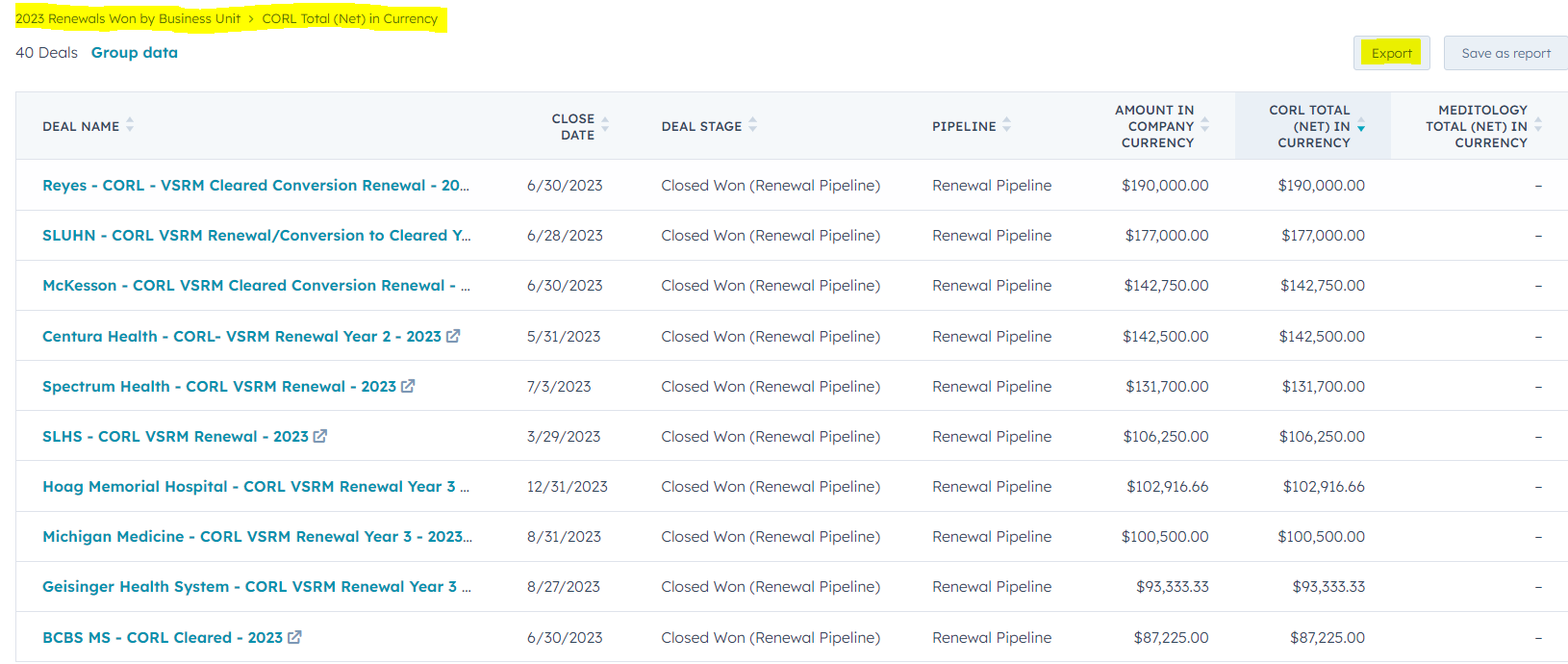This screenshot has width=1568, height=664.
Task: Select CORL Total (Net) in Currency breadcrumb
Action: pos(349,18)
